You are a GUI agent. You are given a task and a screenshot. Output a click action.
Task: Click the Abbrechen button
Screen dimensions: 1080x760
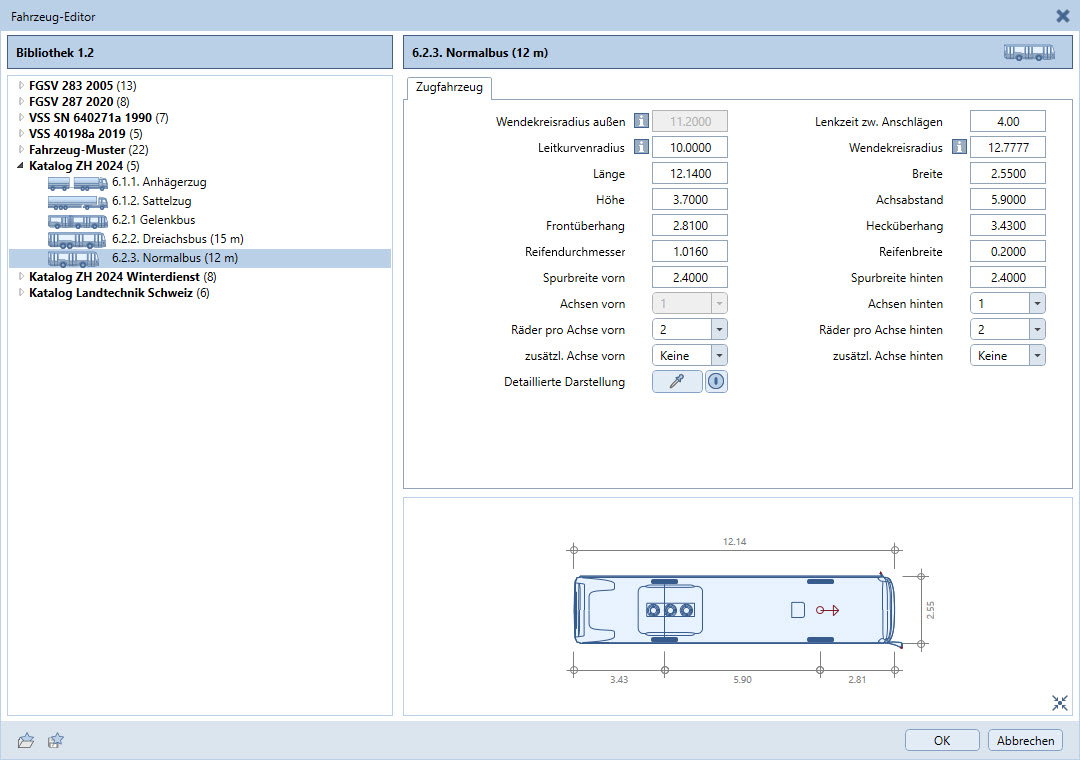pos(1025,740)
